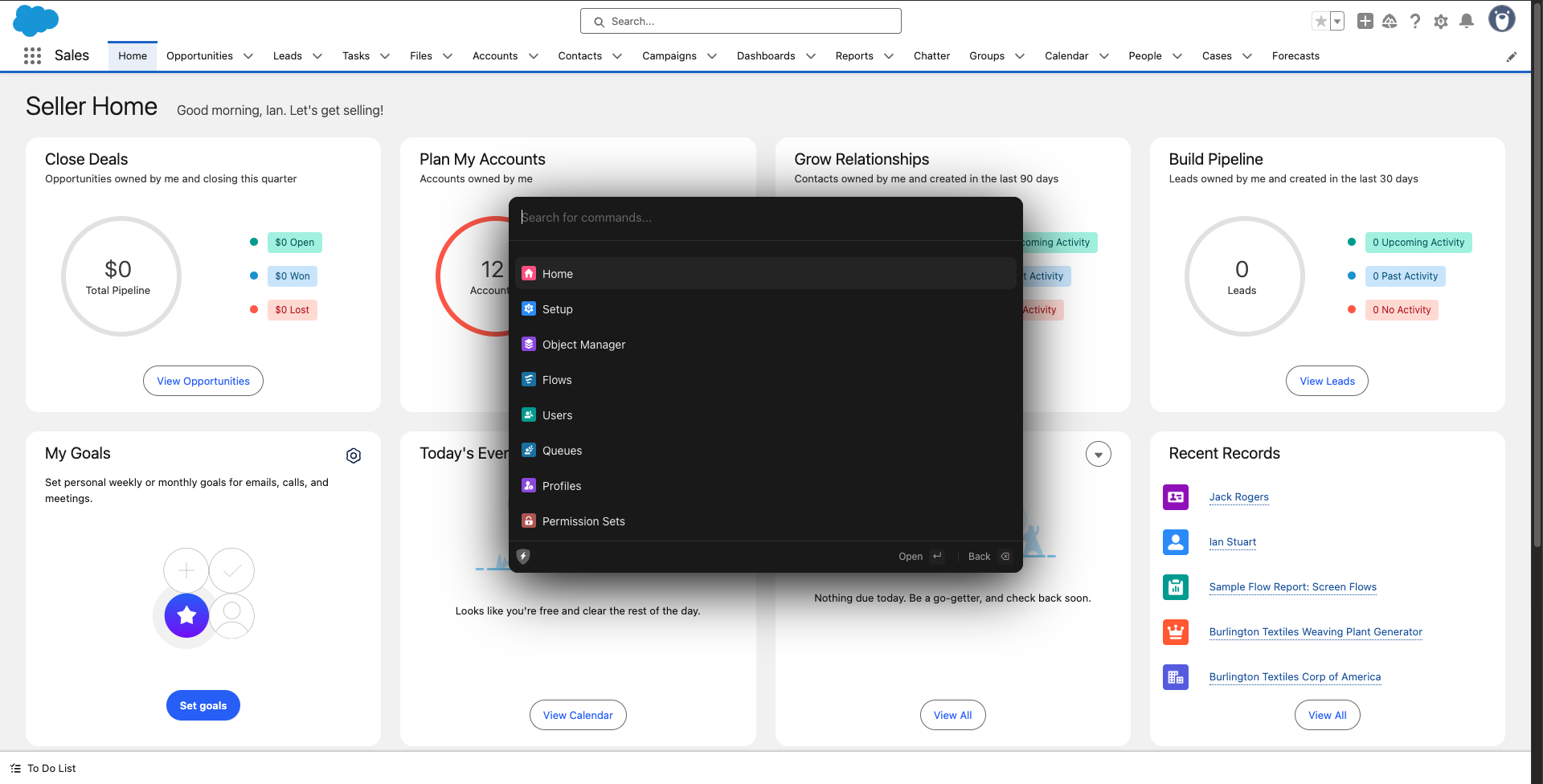Click the pencil icon to edit navigation
The width and height of the screenshot is (1543, 784).
(1512, 56)
